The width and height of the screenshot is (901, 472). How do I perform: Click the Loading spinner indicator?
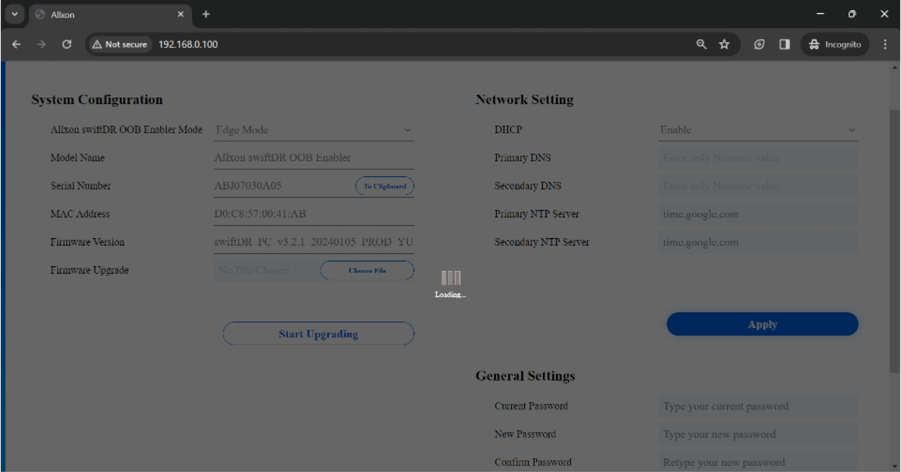450,284
